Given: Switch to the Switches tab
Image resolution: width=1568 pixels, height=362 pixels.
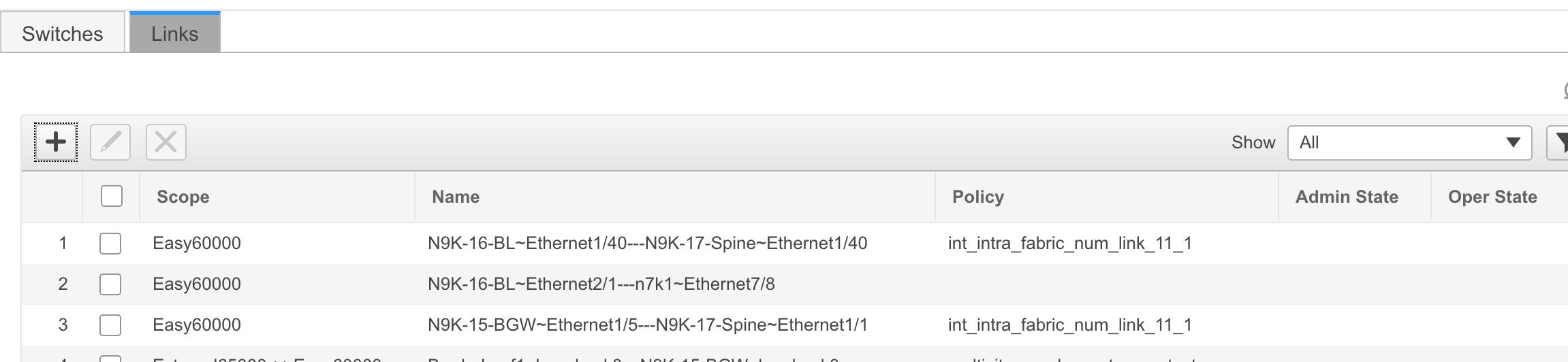Looking at the screenshot, I should 63,33.
